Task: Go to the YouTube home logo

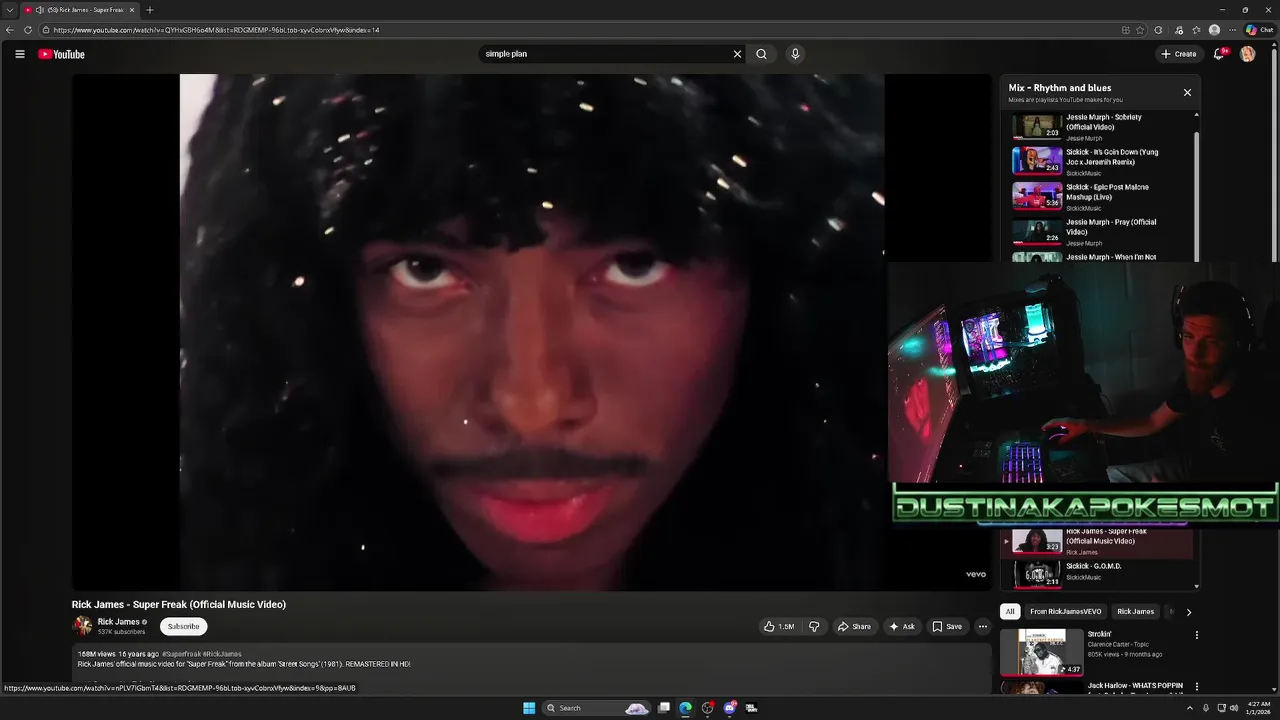Action: pyautogui.click(x=62, y=54)
